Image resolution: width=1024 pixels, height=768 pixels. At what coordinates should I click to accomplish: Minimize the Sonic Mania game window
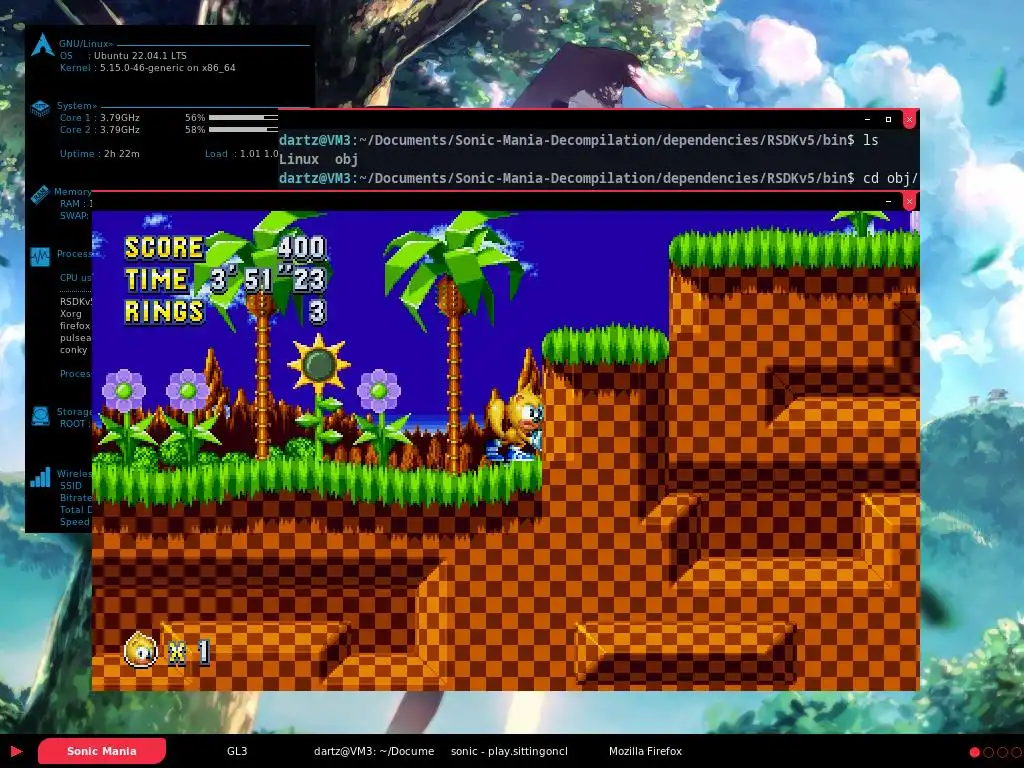point(888,202)
